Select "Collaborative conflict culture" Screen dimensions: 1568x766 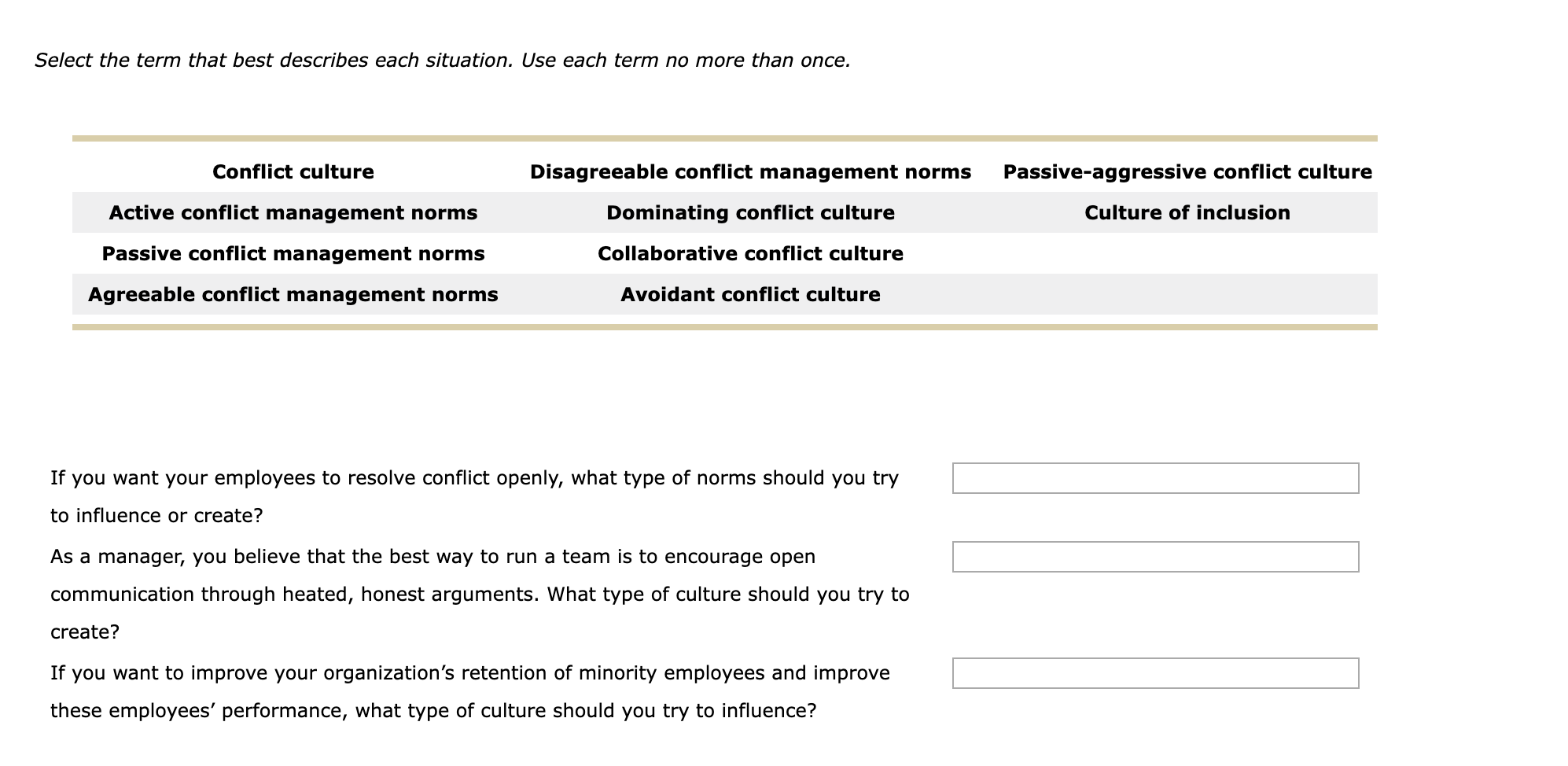pyautogui.click(x=749, y=253)
